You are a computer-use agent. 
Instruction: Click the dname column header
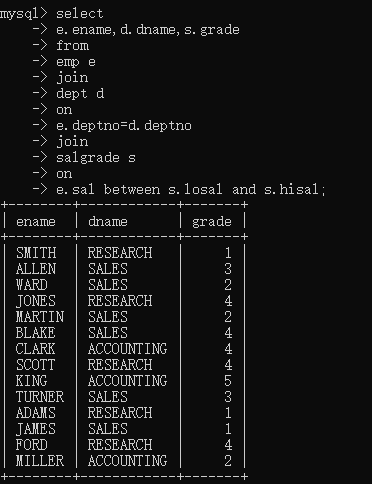[108, 222]
